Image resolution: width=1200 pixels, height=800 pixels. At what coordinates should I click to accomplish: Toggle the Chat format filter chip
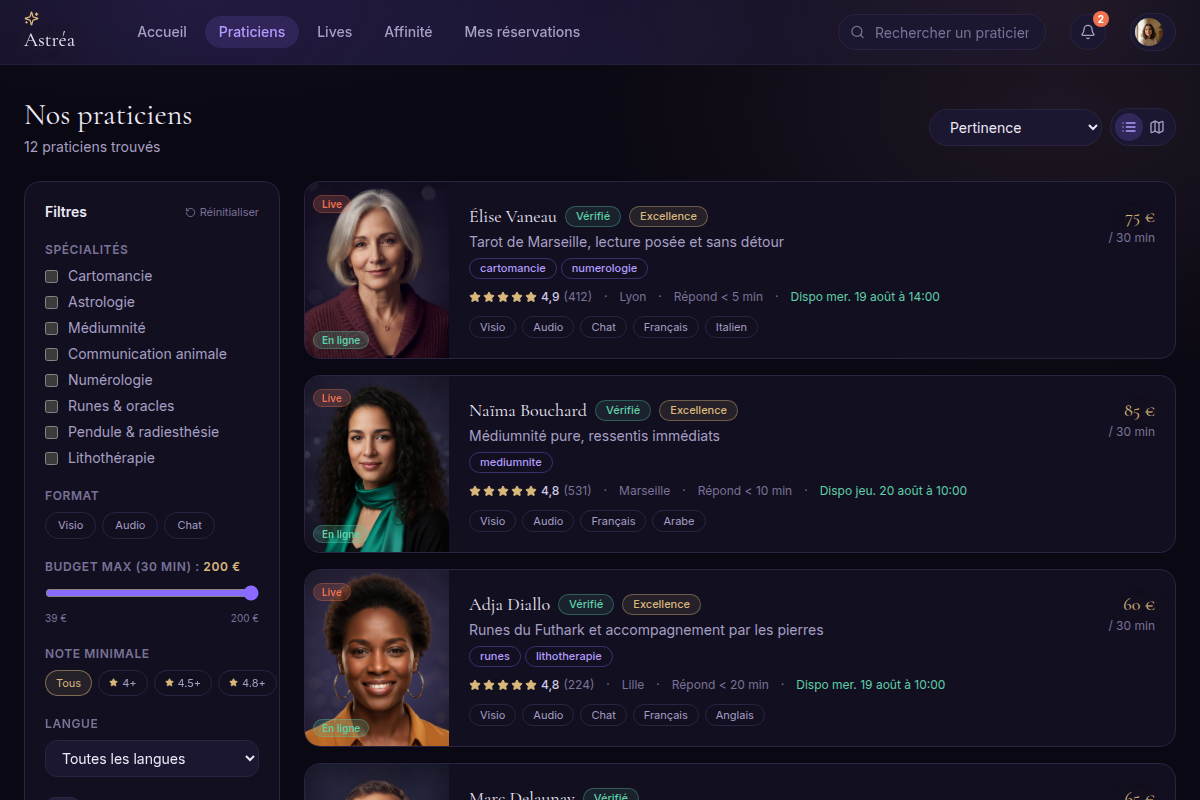tap(190, 525)
